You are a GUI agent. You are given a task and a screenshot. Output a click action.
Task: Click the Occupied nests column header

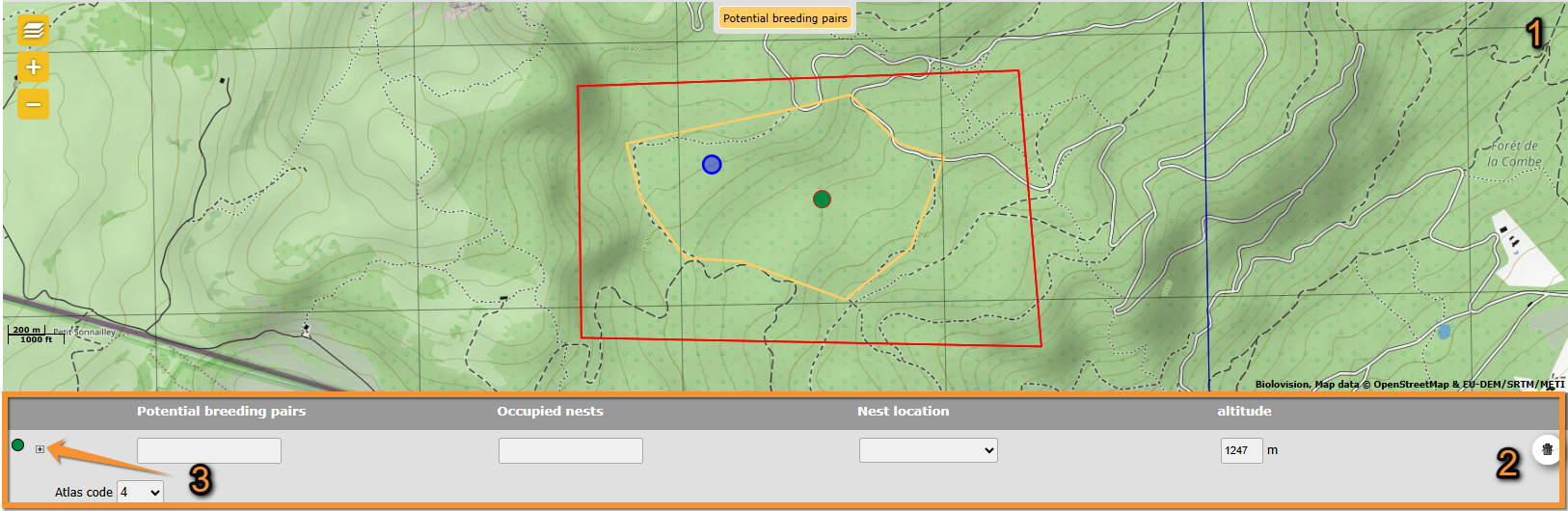click(550, 412)
